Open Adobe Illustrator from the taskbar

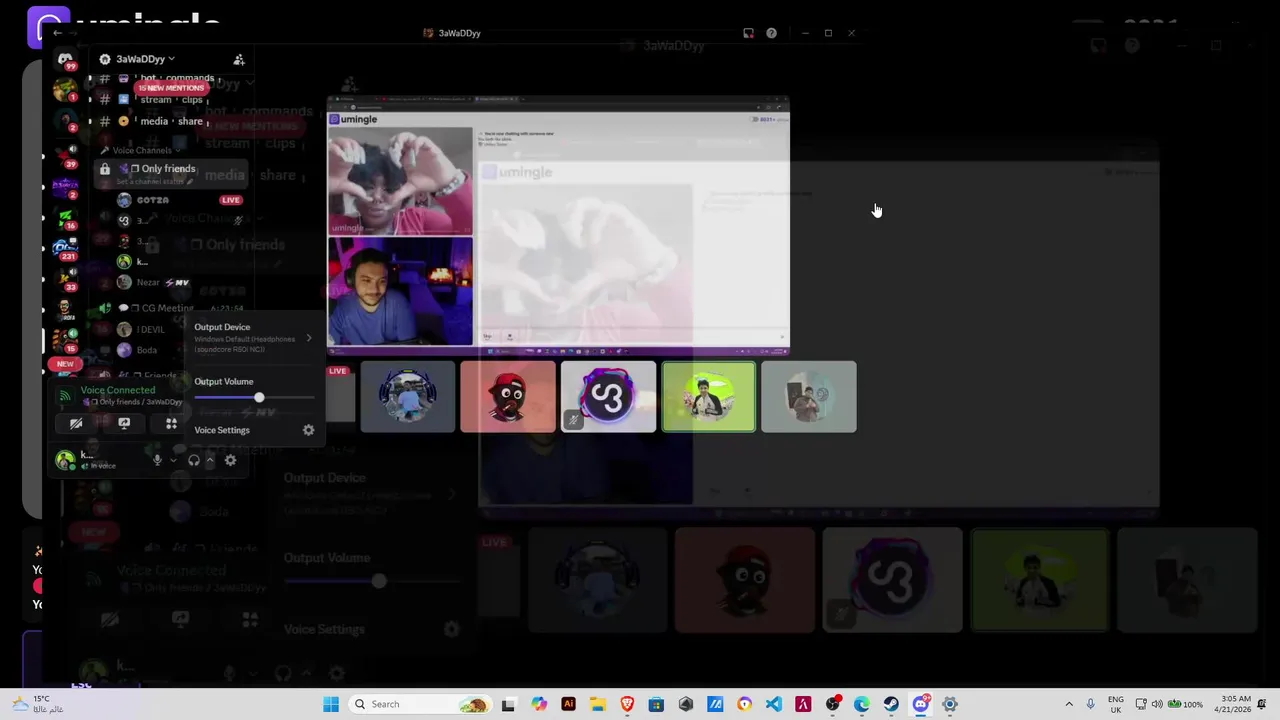pos(568,704)
